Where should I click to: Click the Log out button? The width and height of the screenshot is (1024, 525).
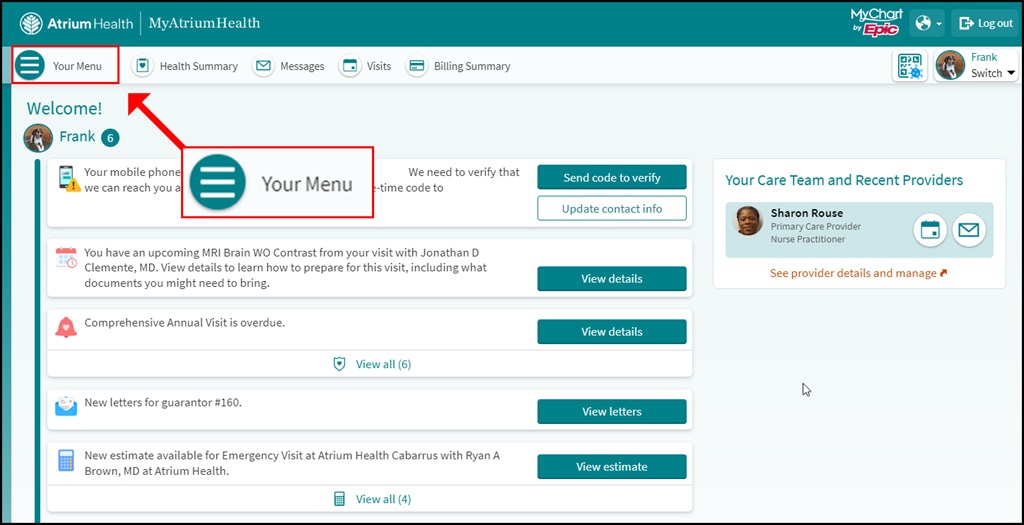[x=985, y=24]
